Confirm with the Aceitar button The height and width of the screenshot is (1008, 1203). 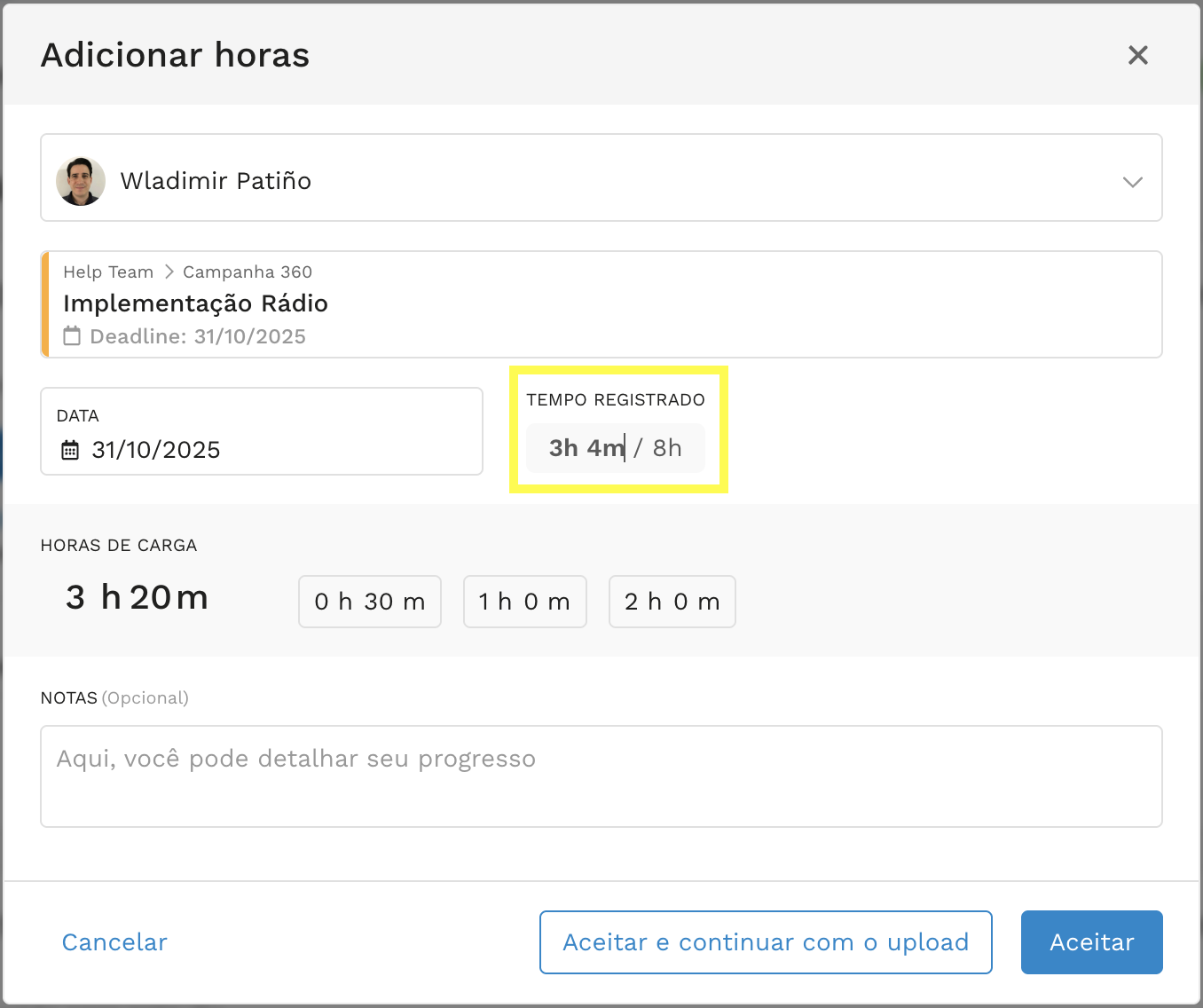1092,942
